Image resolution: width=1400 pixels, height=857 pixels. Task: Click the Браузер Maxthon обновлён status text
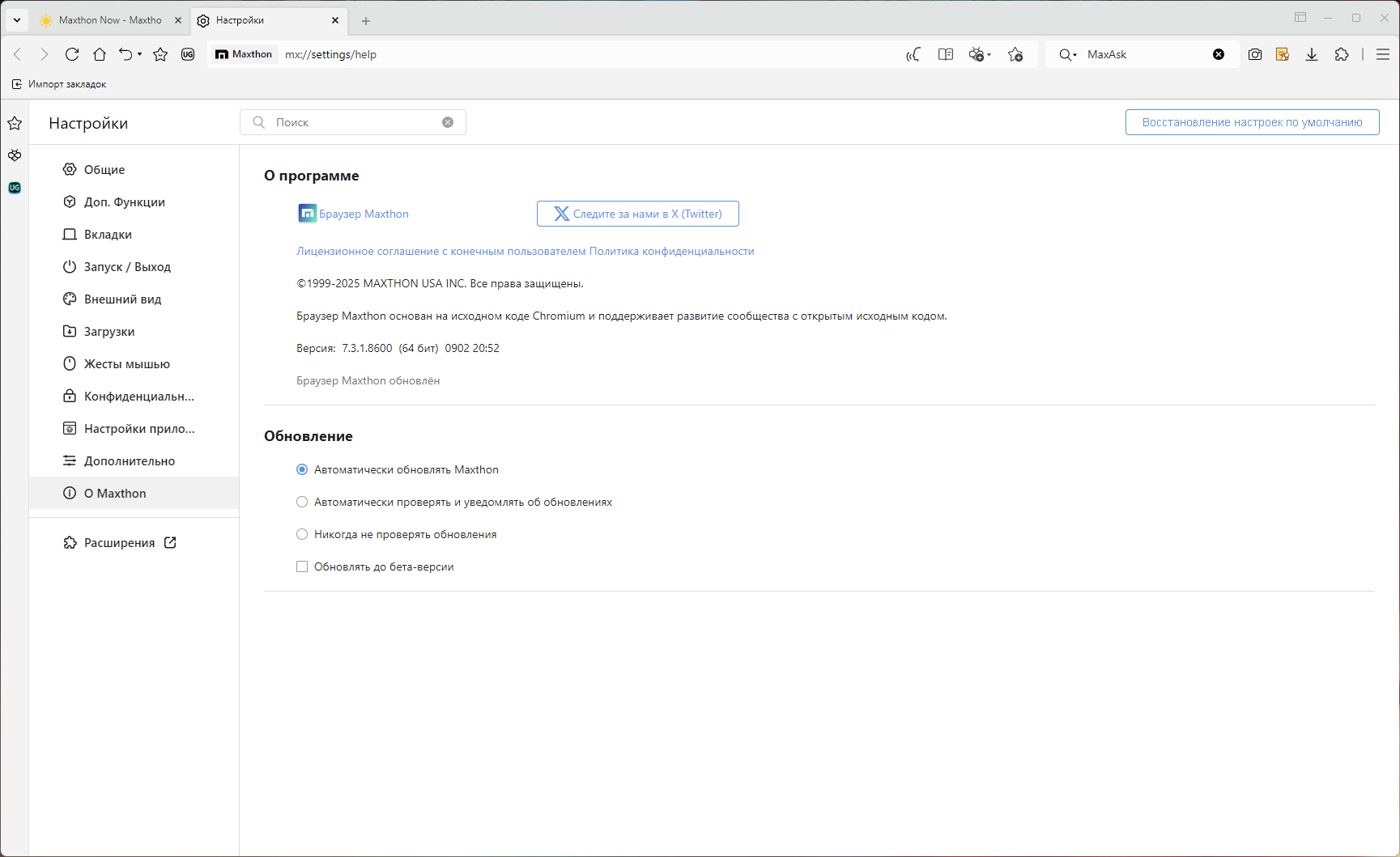pyautogui.click(x=368, y=380)
